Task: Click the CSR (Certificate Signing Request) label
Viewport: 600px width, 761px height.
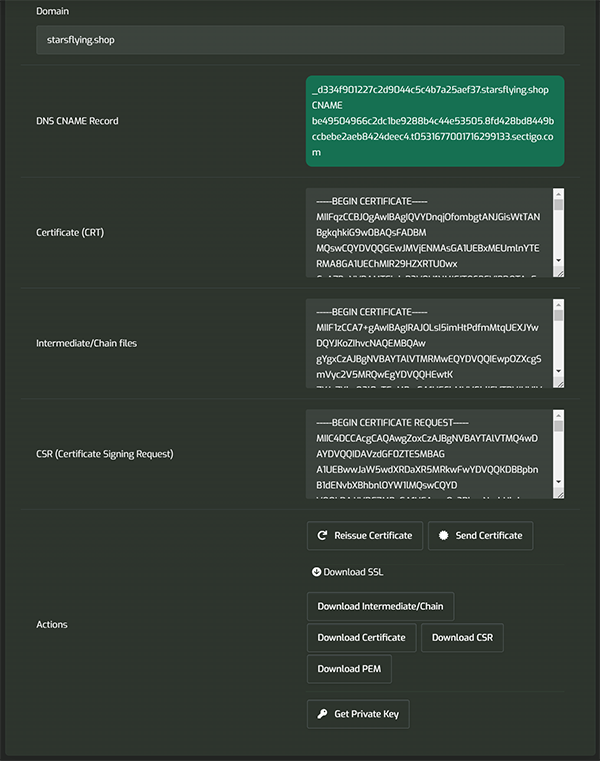Action: point(105,454)
